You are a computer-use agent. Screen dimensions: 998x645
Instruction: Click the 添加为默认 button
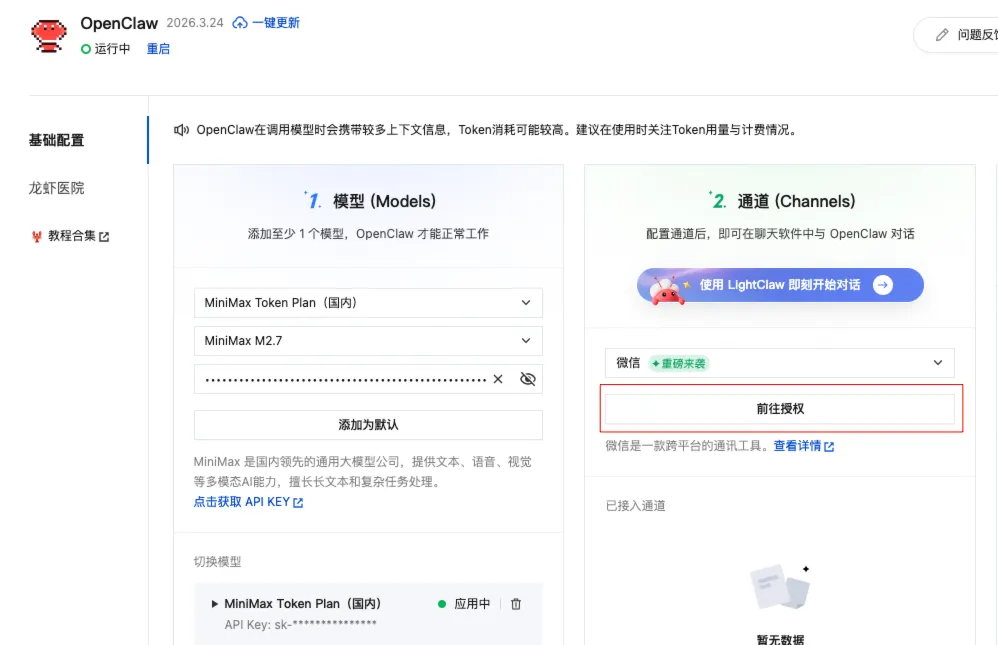point(368,425)
